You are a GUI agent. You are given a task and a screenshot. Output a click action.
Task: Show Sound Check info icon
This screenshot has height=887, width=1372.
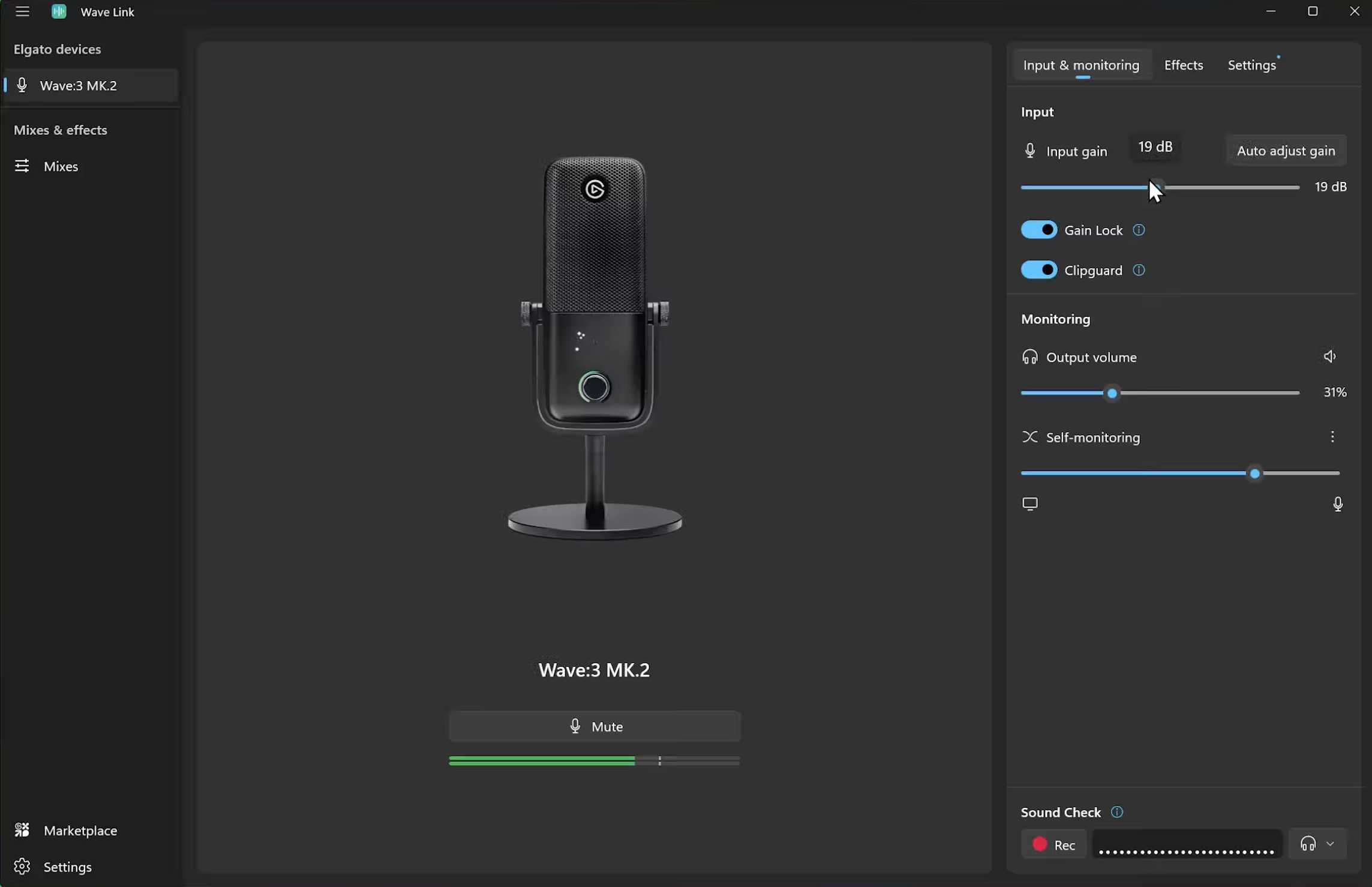1116,812
